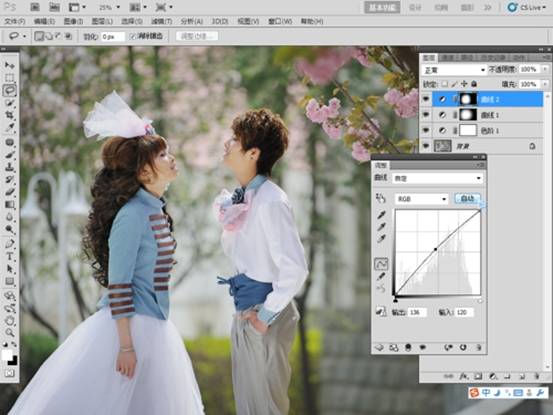Select the Rectangle shape tool

(10, 281)
